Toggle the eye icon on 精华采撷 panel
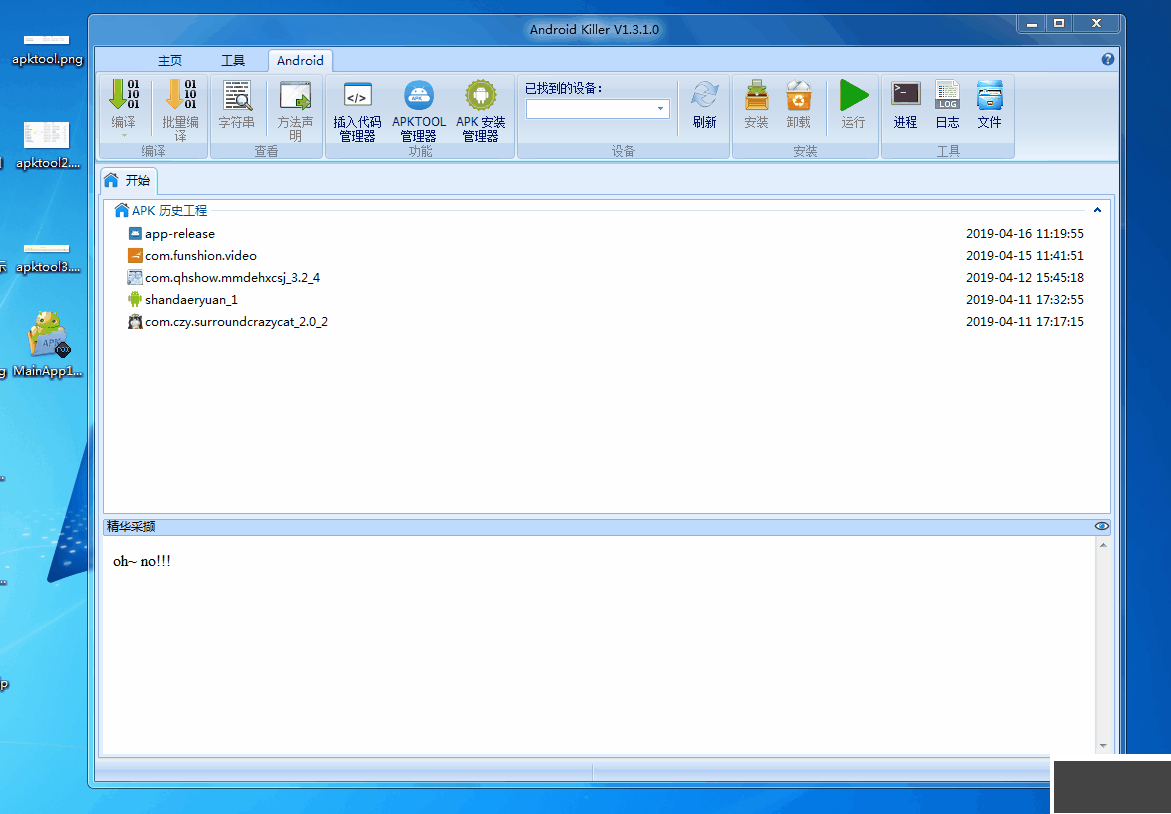 pyautogui.click(x=1101, y=526)
